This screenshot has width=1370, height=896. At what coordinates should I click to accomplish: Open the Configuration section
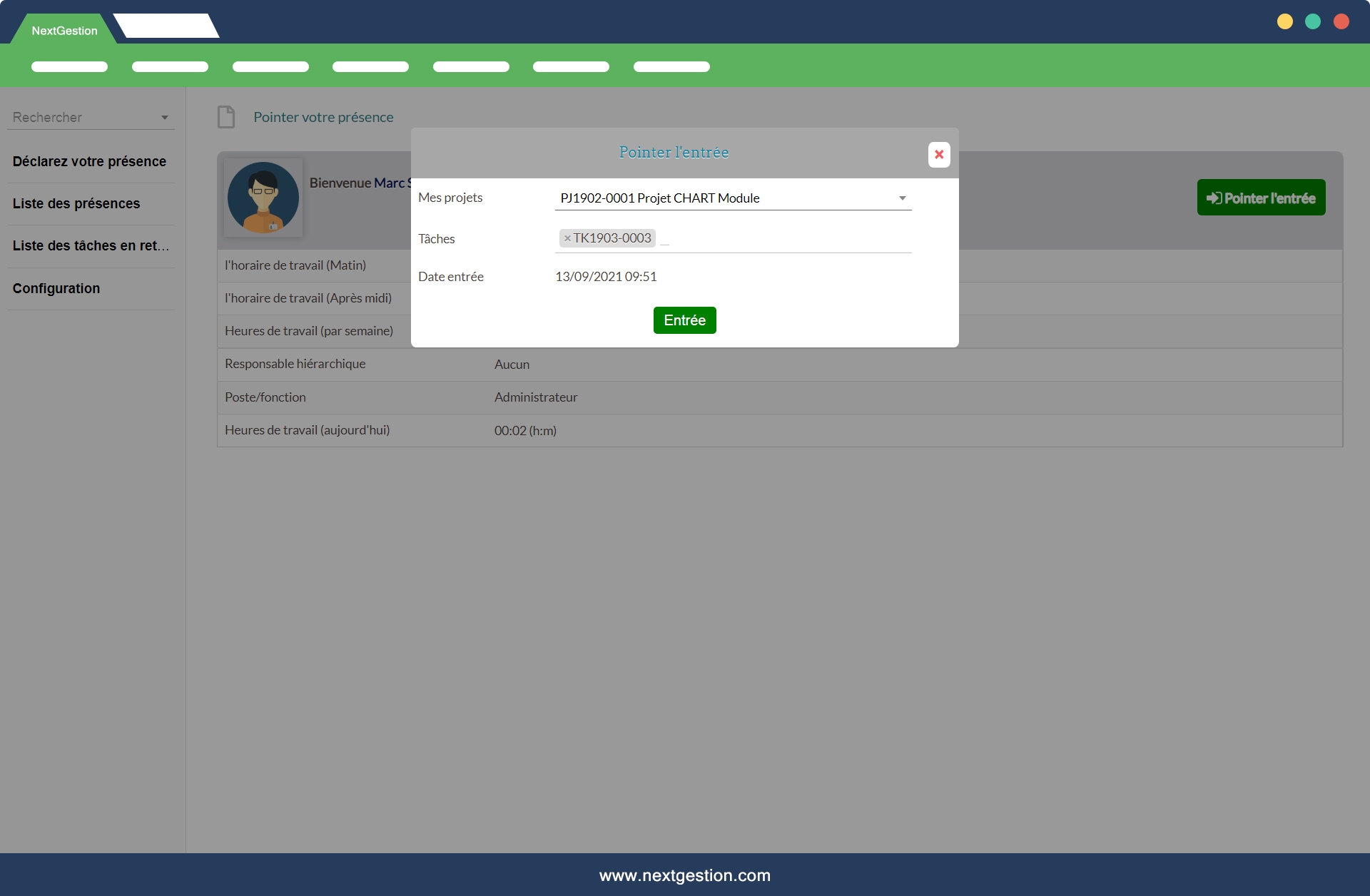[56, 289]
